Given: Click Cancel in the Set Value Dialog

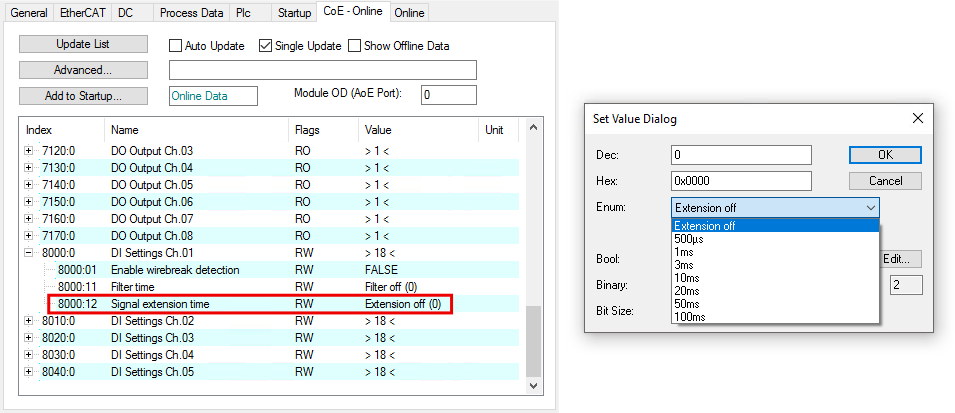Looking at the screenshot, I should (886, 181).
